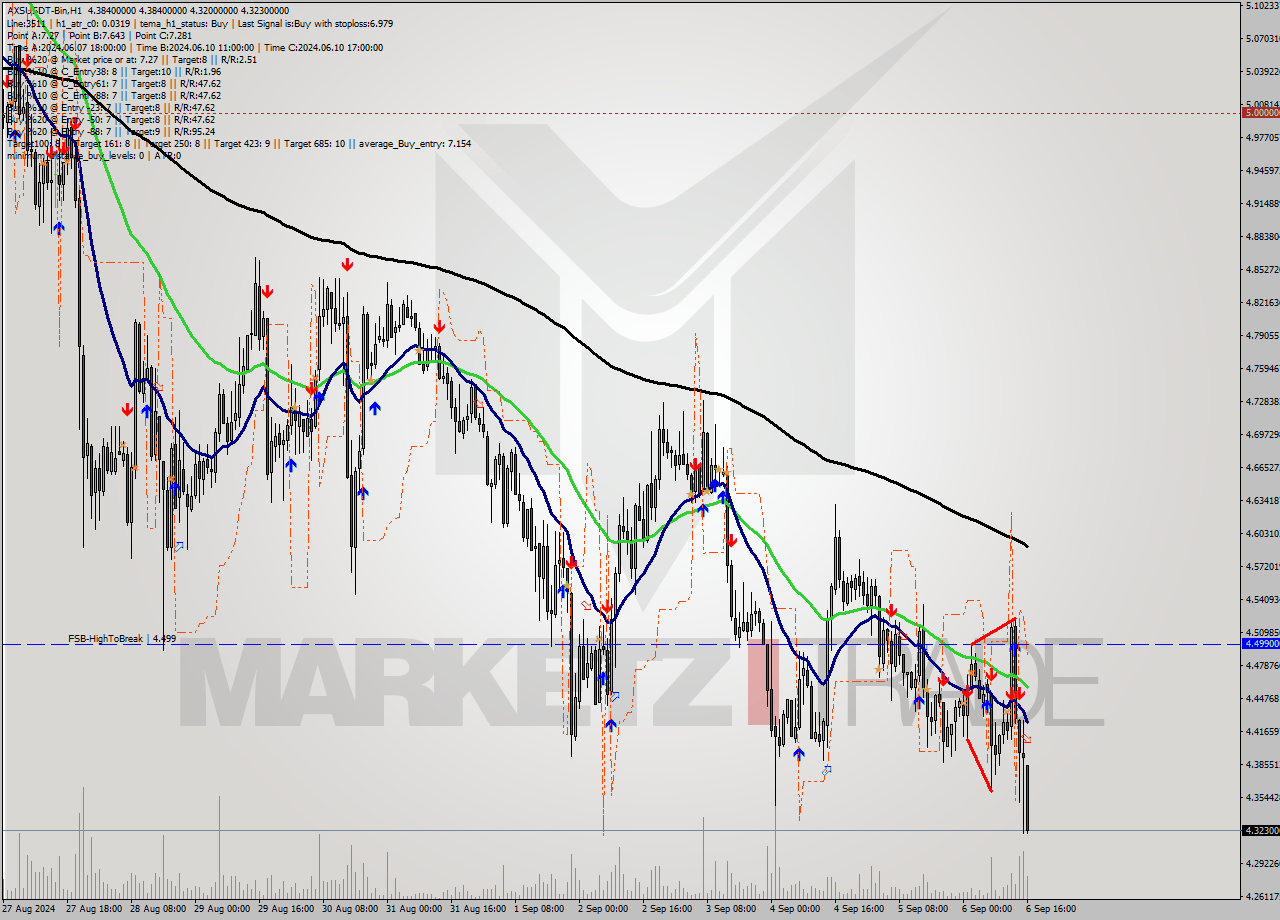Image resolution: width=1280 pixels, height=920 pixels.
Task: Select the 'Last Signal is:Buy with stoploss:6.979' text
Action: point(317,23)
